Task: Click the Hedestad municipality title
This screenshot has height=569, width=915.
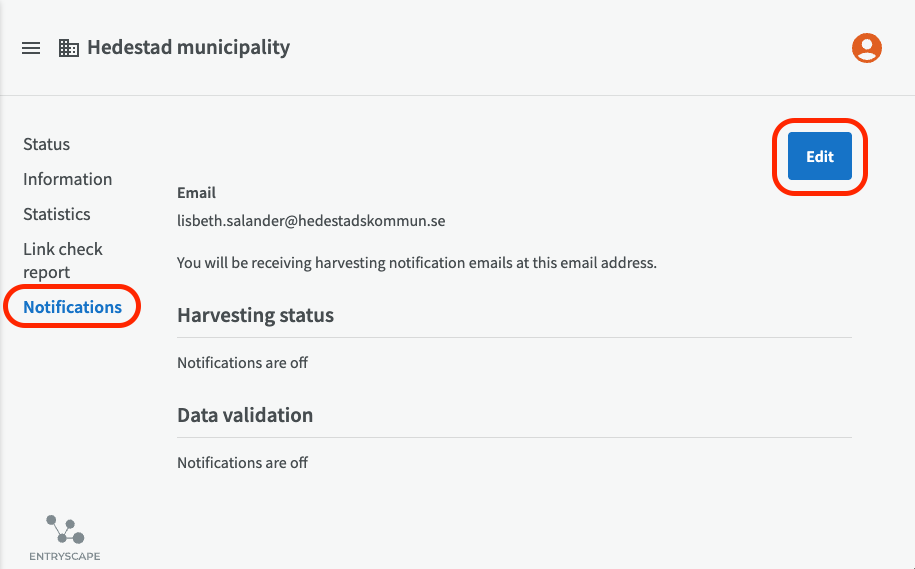Action: point(188,47)
